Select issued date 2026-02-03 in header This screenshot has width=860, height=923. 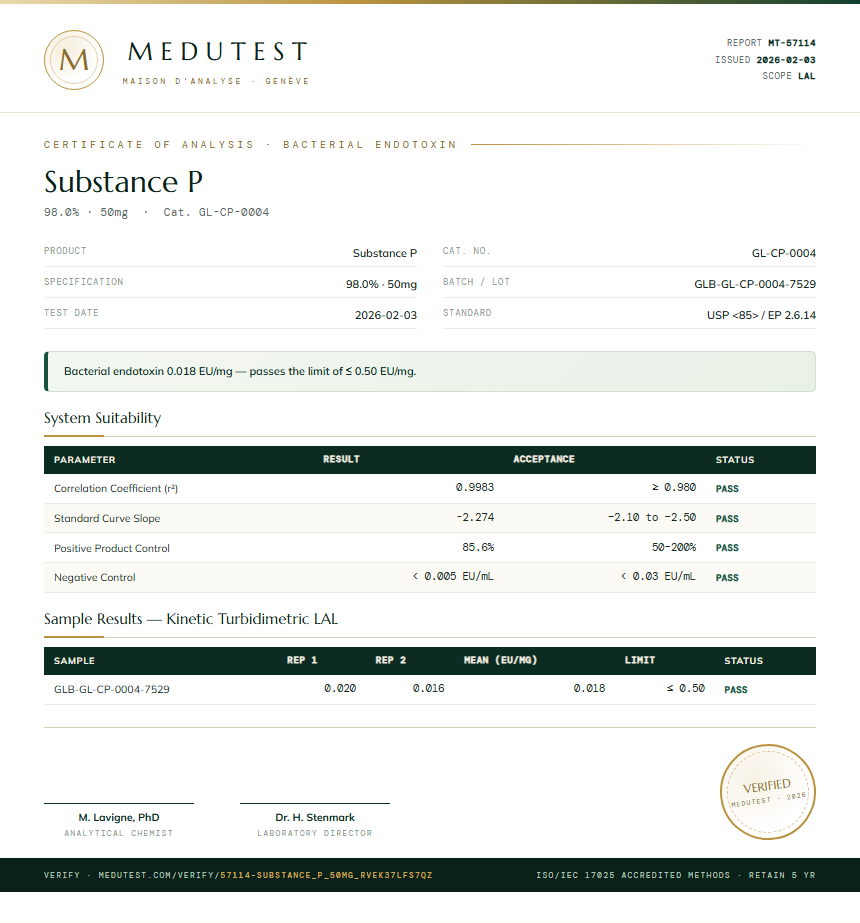tap(786, 60)
